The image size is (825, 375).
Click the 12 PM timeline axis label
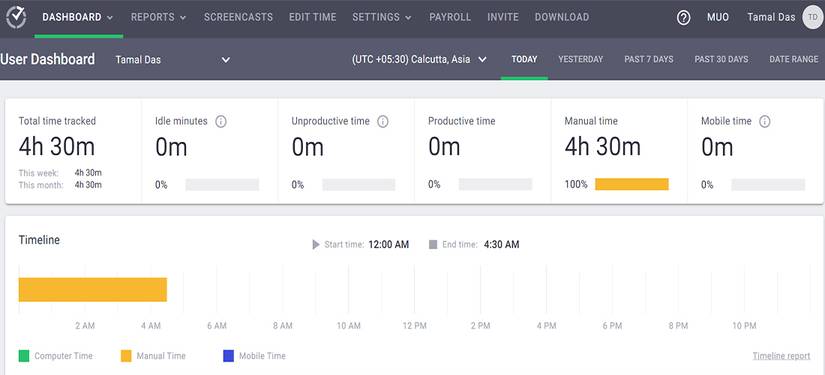click(415, 326)
